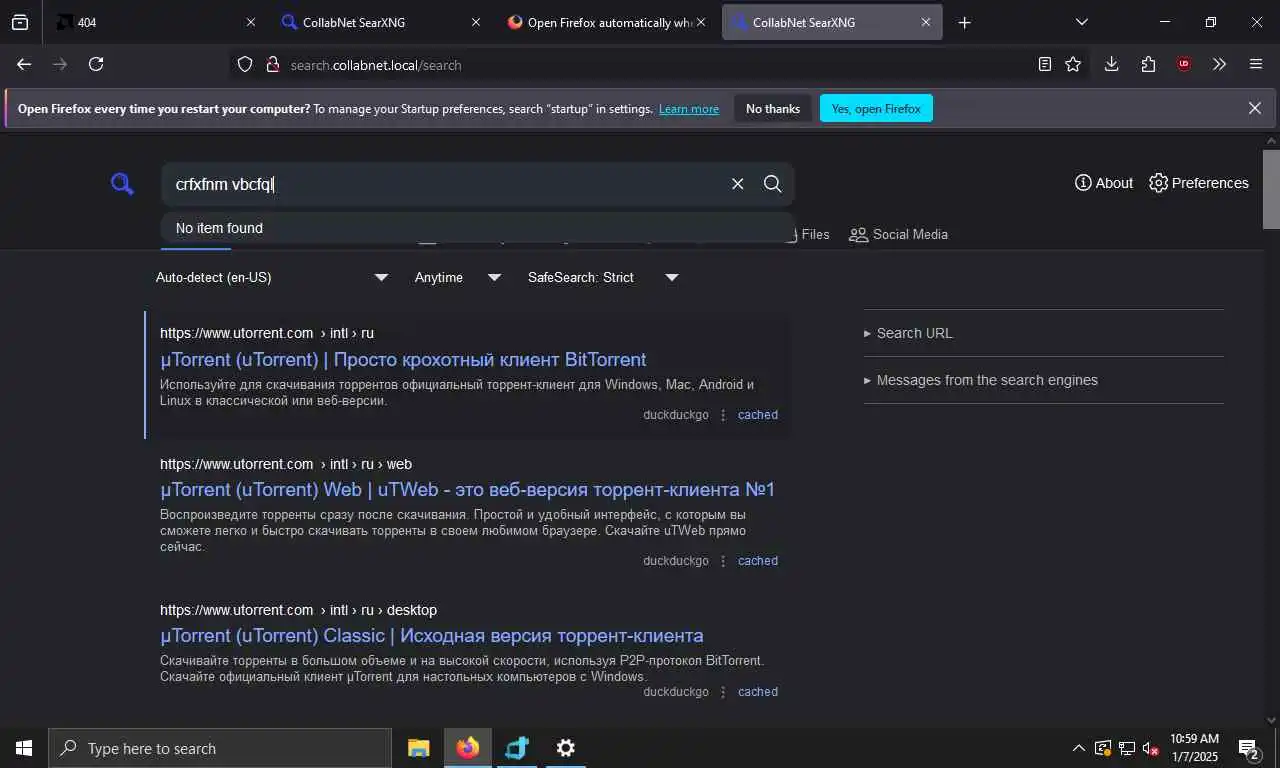Click the dots icon beside first result's cached link

pos(723,415)
